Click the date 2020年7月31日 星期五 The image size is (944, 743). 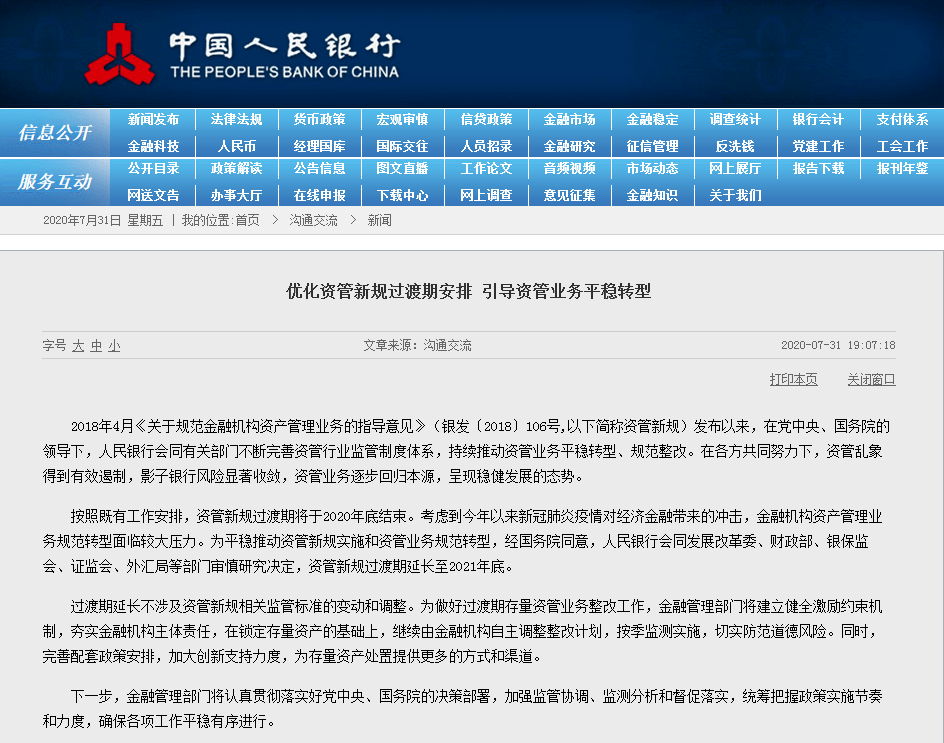pyautogui.click(x=103, y=220)
